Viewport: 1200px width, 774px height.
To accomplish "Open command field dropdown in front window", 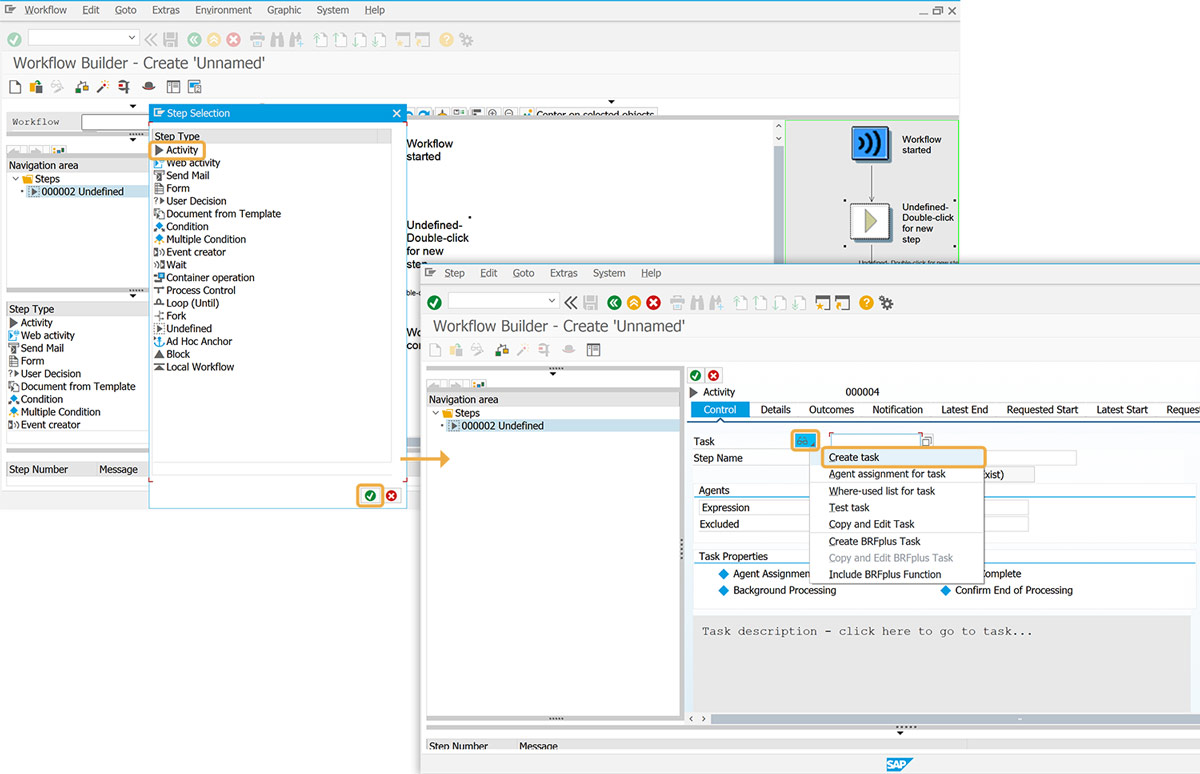I will click(x=552, y=301).
